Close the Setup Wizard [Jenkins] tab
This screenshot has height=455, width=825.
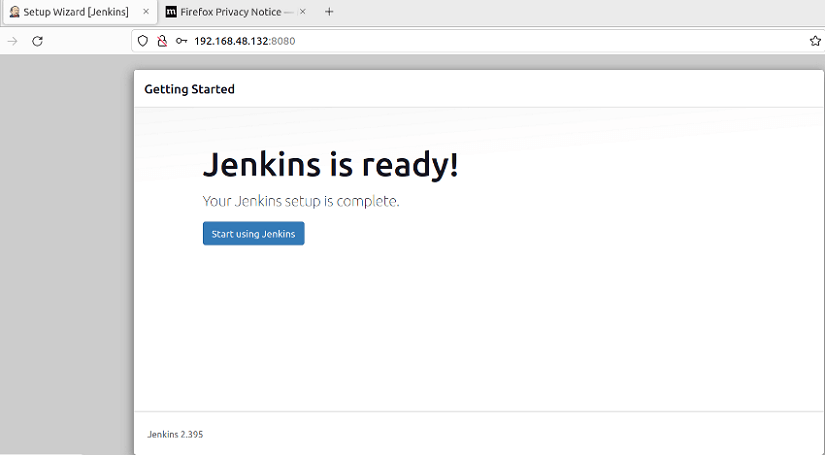tap(146, 12)
